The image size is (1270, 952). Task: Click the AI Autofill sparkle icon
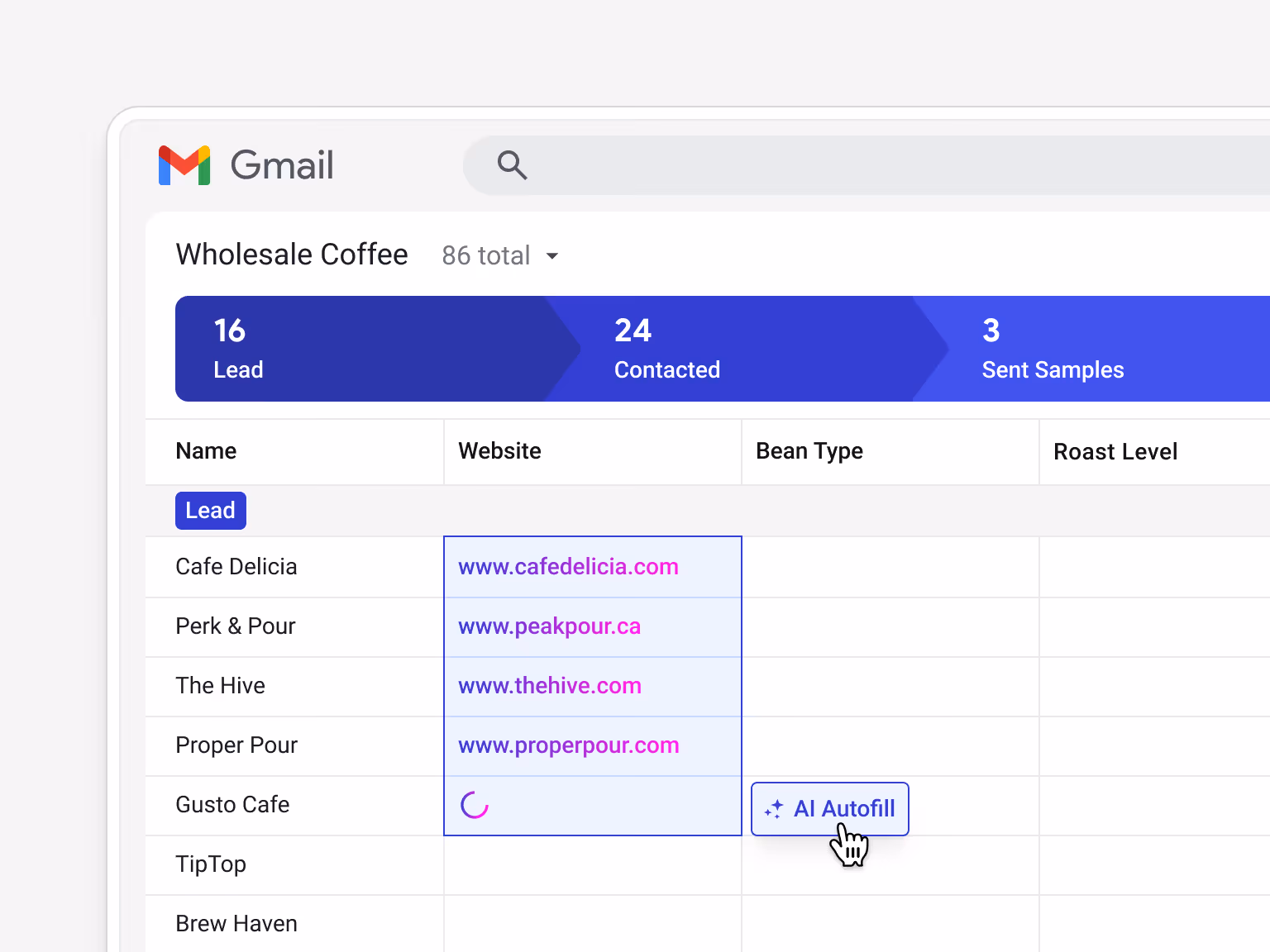(x=774, y=809)
